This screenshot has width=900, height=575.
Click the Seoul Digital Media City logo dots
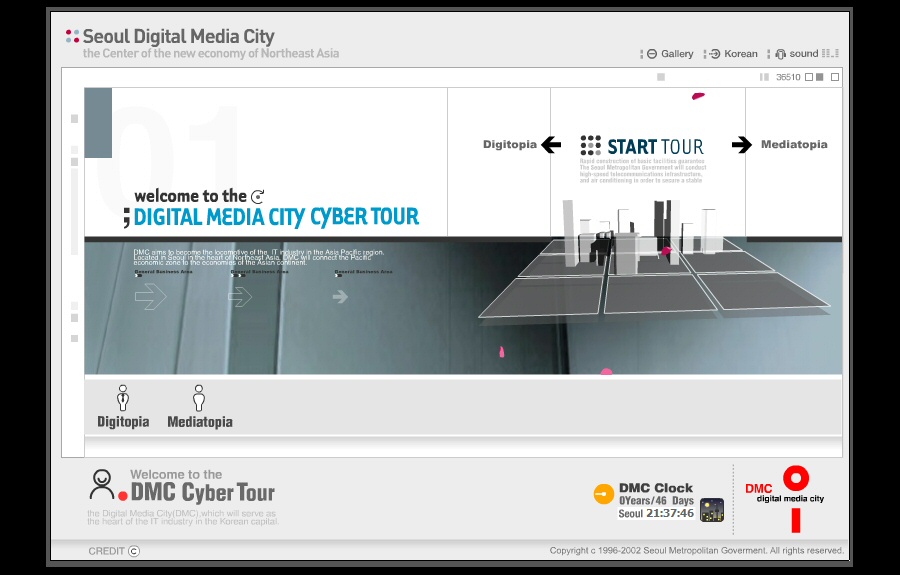(x=72, y=36)
